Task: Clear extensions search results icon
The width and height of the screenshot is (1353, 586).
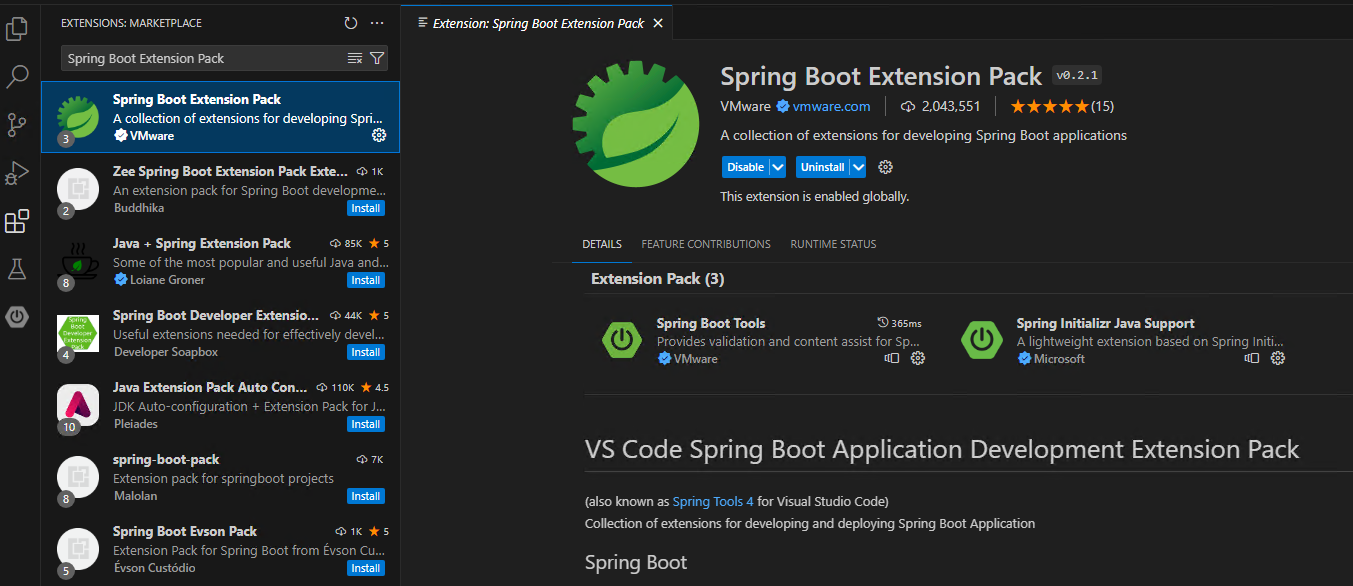Action: pyautogui.click(x=354, y=58)
